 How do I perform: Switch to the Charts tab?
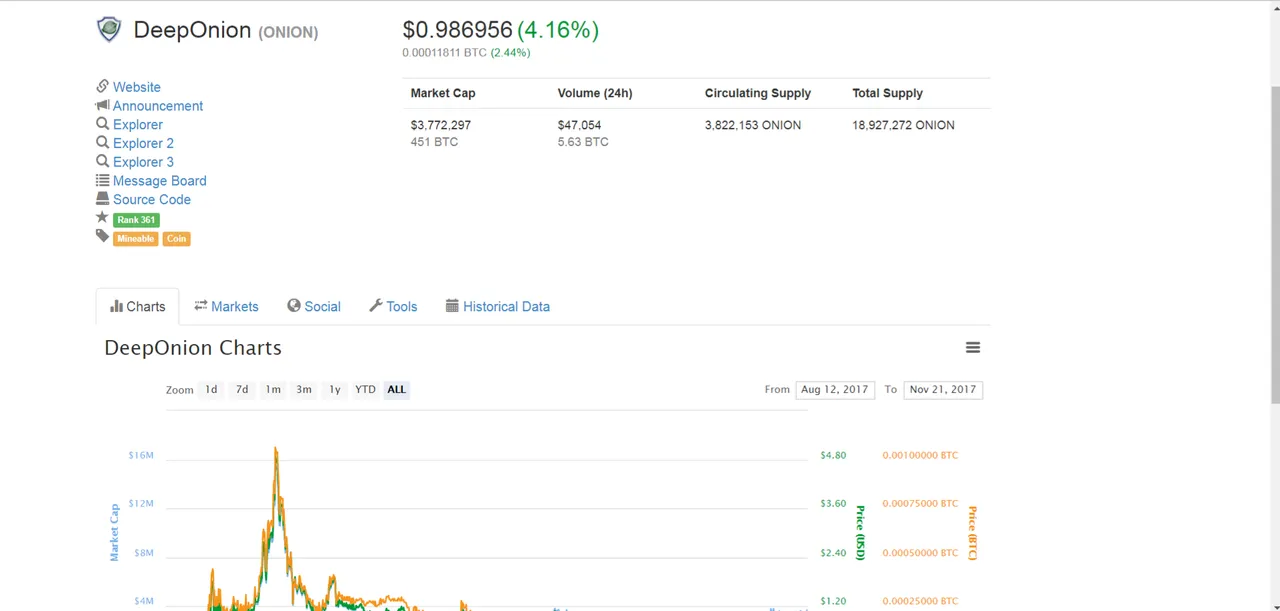click(x=138, y=307)
